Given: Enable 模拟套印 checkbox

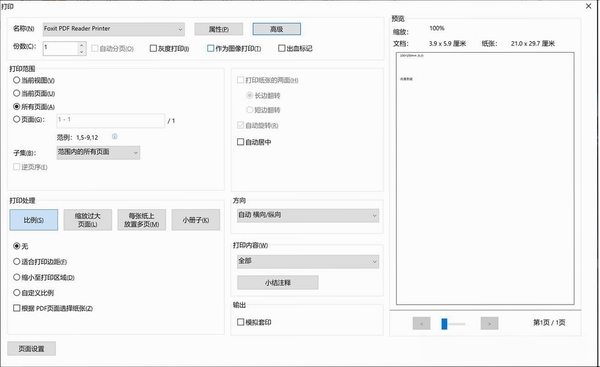Looking at the screenshot, I should tap(240, 322).
